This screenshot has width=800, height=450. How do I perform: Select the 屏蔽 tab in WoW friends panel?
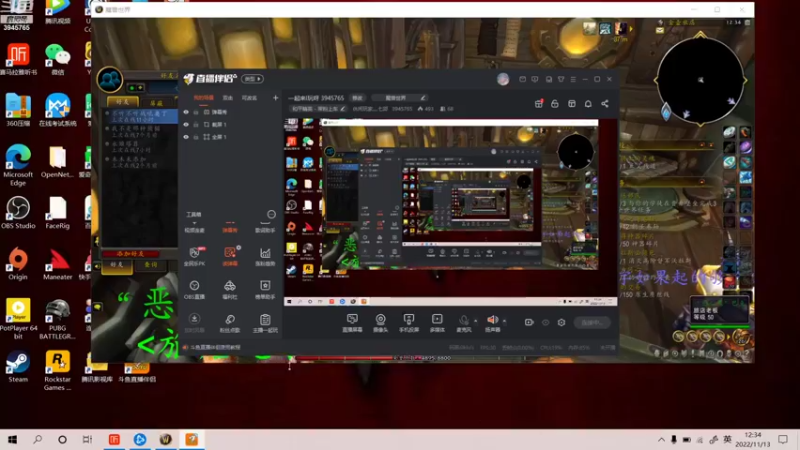click(156, 103)
